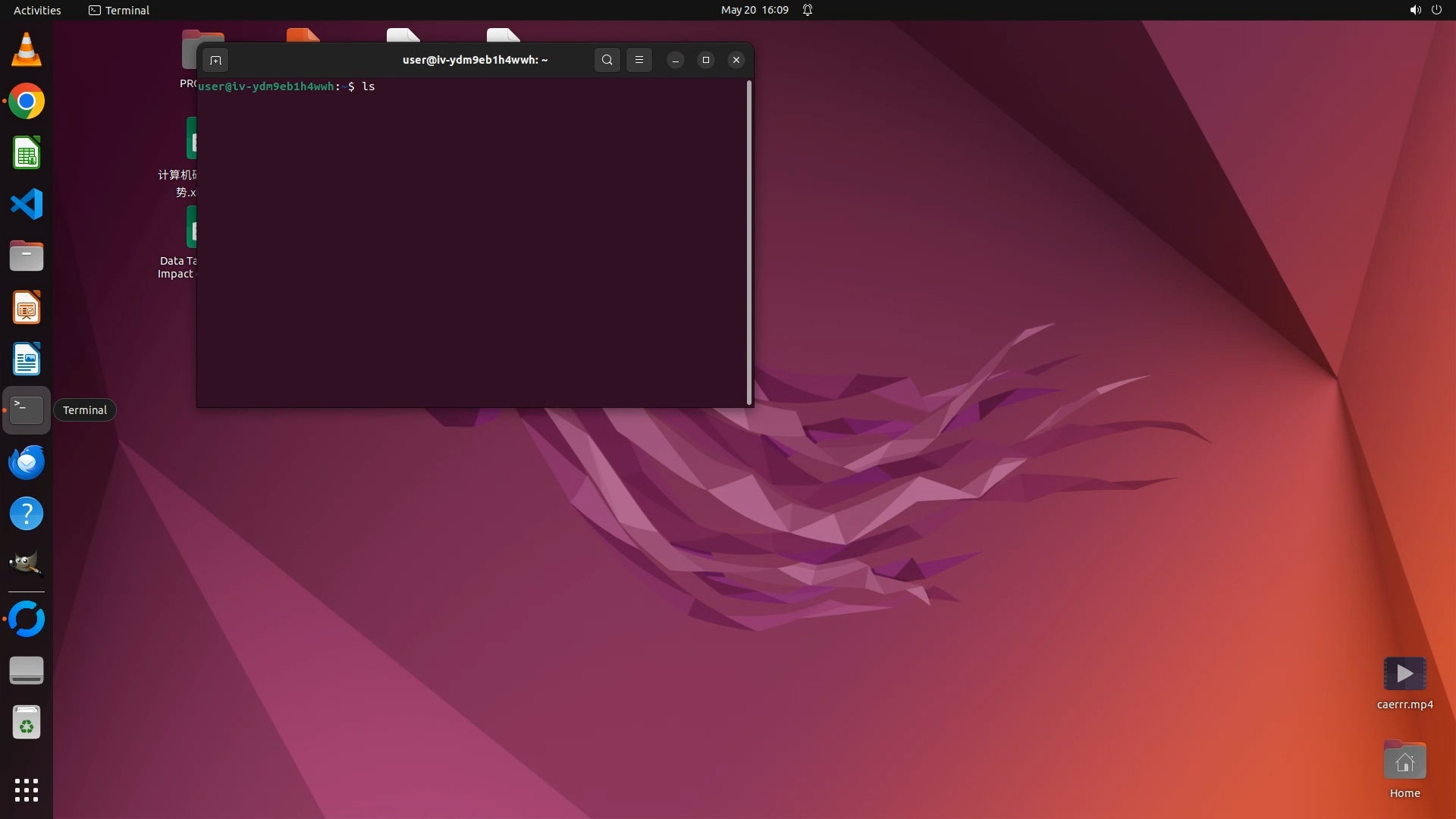Image resolution: width=1456 pixels, height=819 pixels.
Task: Click the Activities button
Action: (37, 10)
